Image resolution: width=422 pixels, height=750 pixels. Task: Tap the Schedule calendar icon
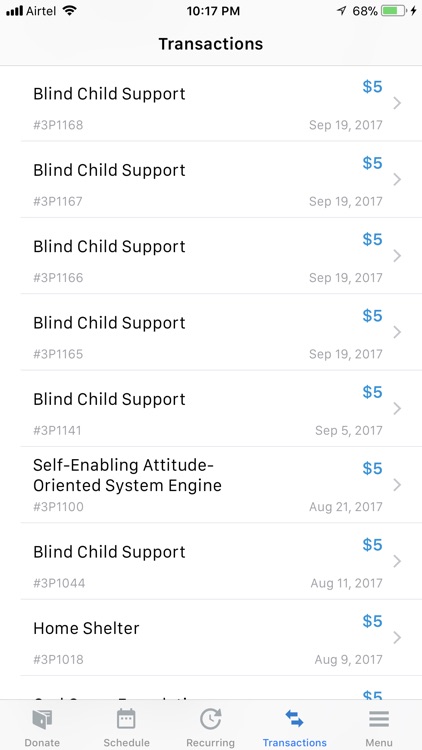point(126,719)
